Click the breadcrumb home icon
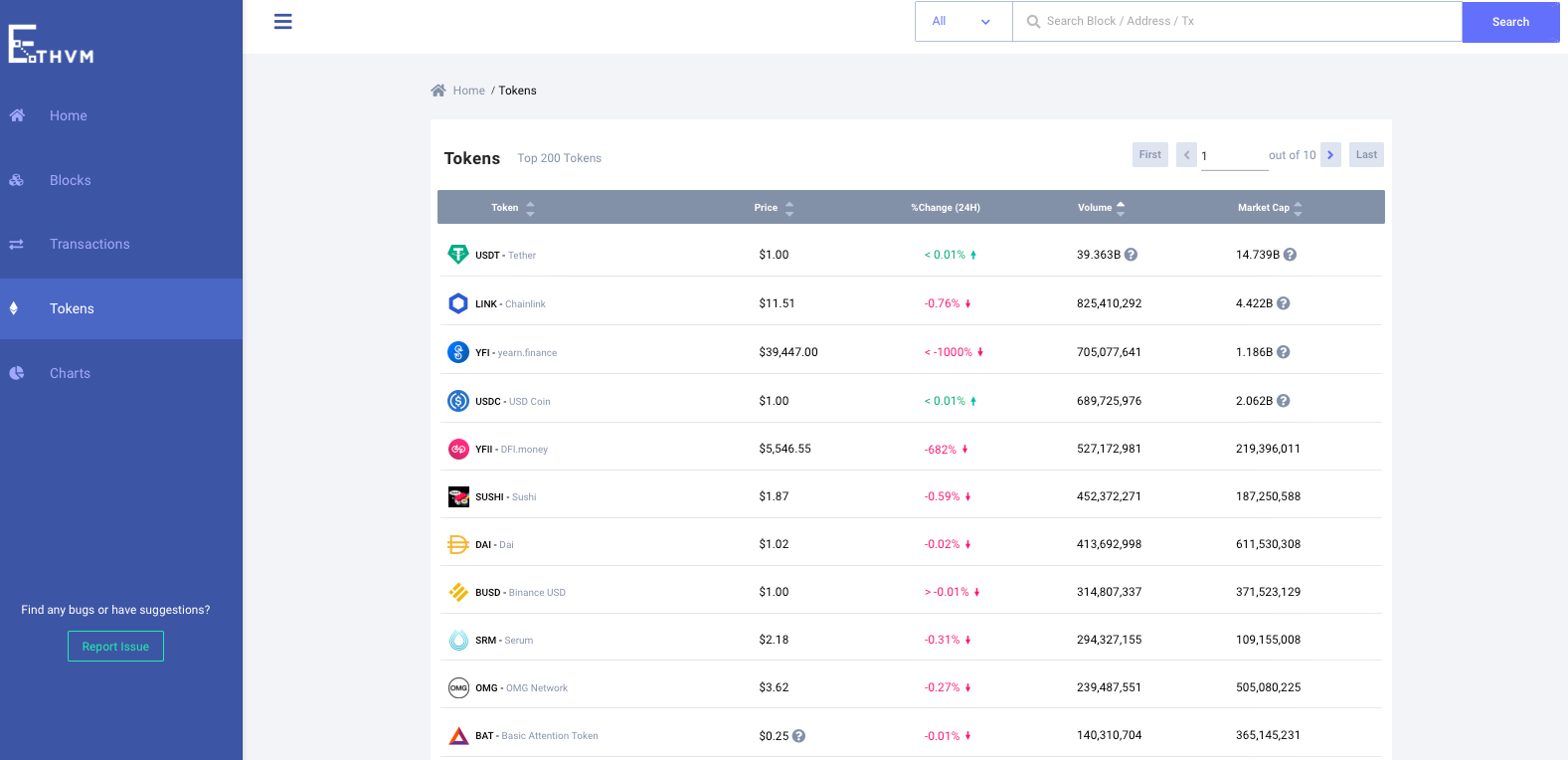The height and width of the screenshot is (760, 1568). coord(438,91)
